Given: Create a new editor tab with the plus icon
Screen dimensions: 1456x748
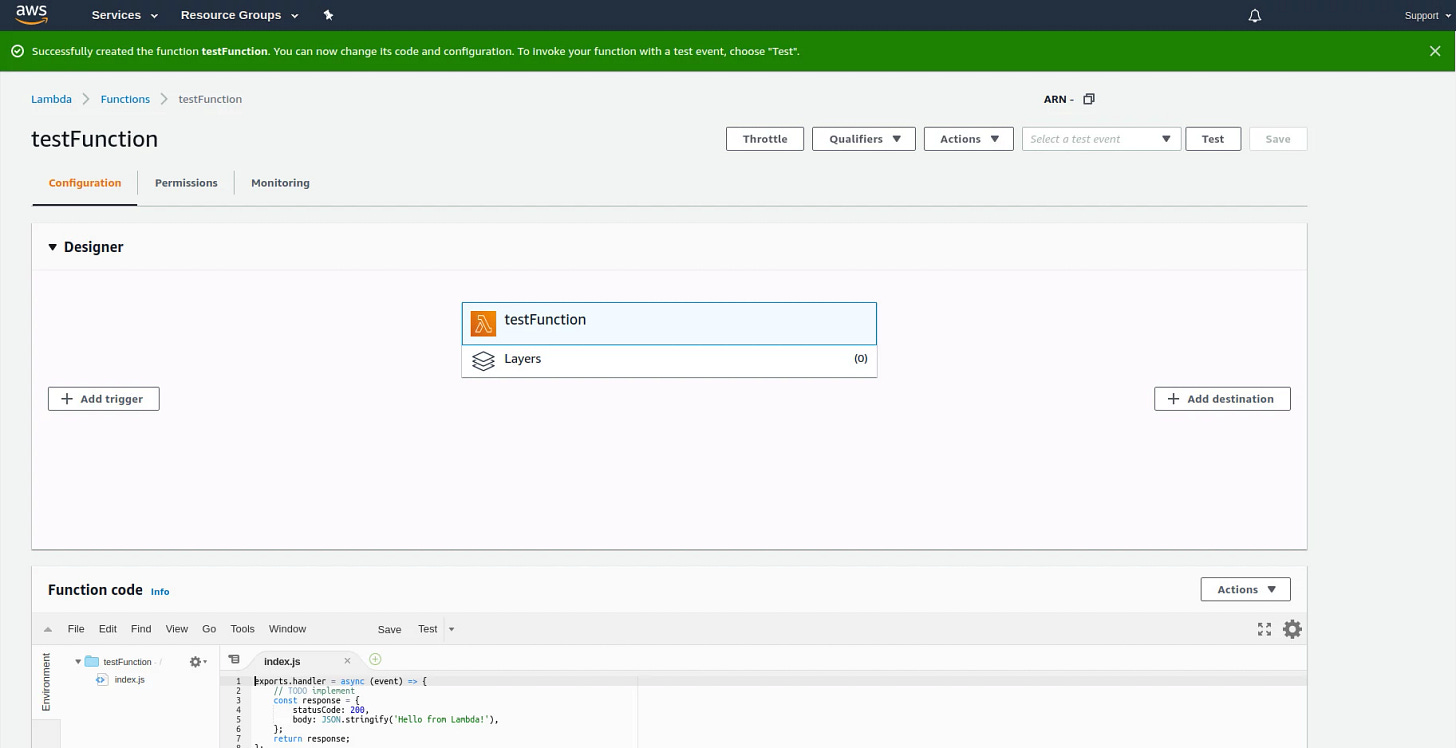Looking at the screenshot, I should tap(374, 660).
